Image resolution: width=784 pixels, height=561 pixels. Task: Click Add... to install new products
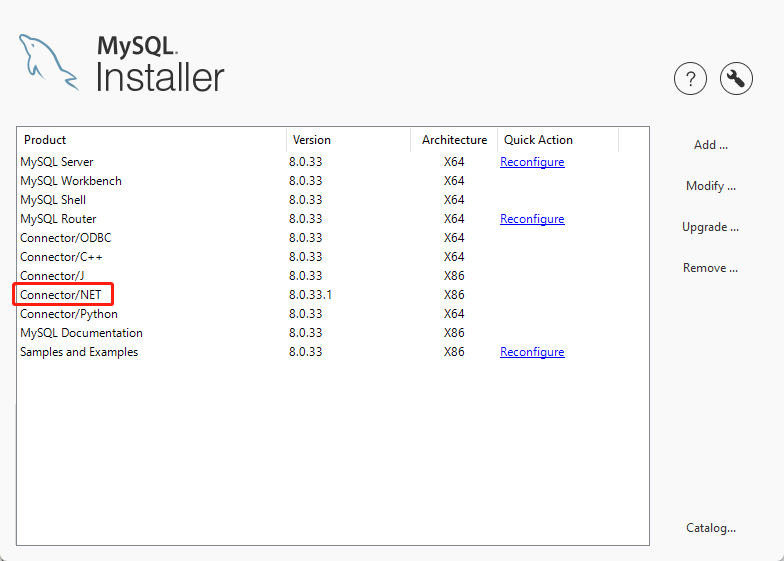(710, 145)
